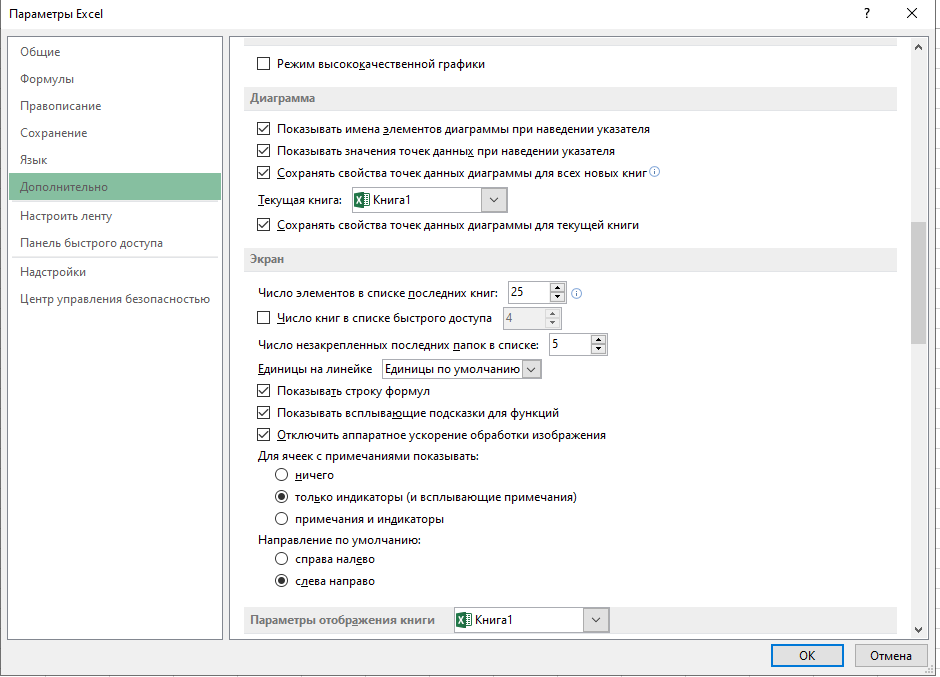
Task: Toggle function tooltips checkbox
Action: [x=263, y=413]
